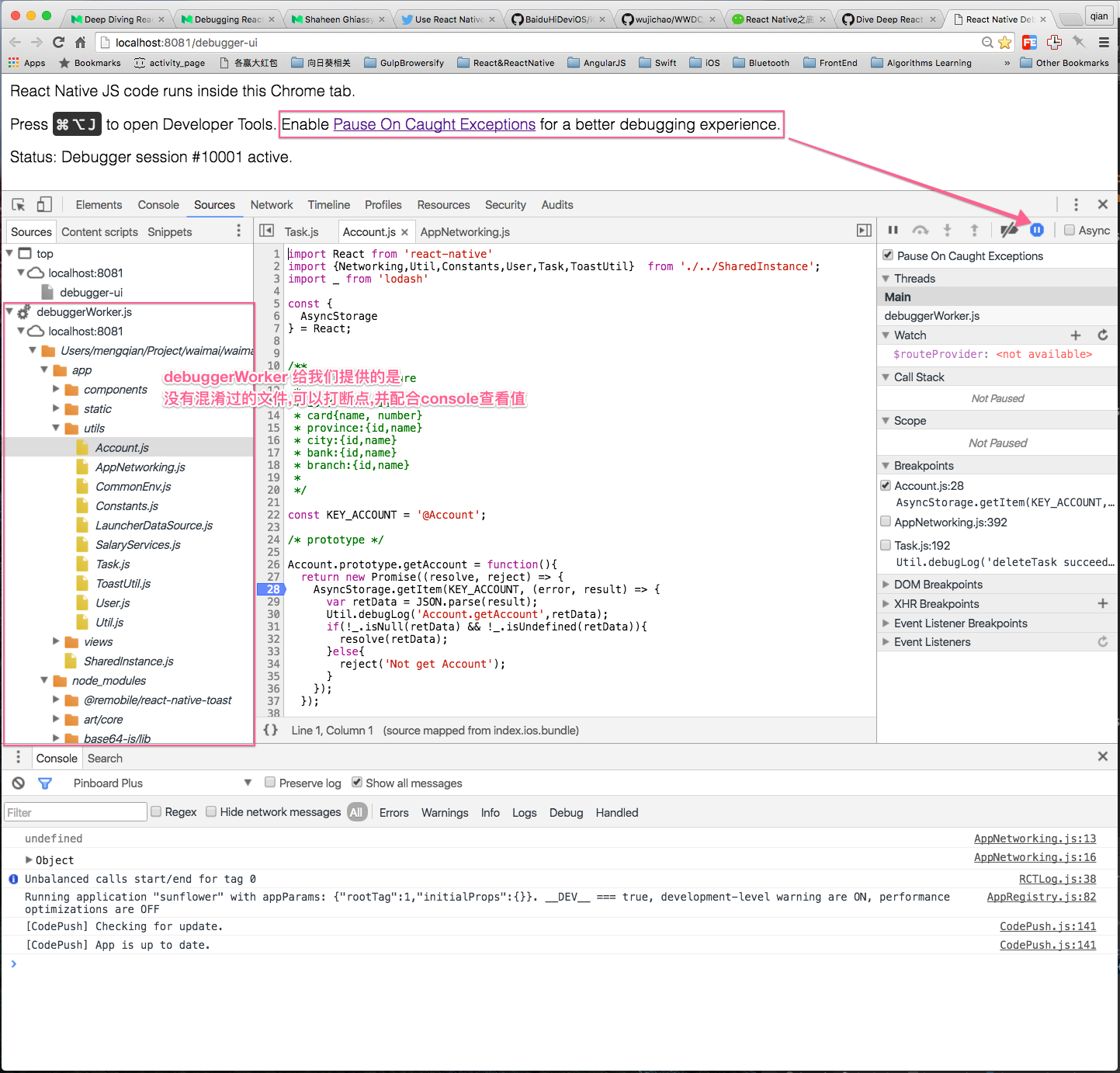Toggle the console filter funnel icon
This screenshot has width=1120, height=1073.
45,783
